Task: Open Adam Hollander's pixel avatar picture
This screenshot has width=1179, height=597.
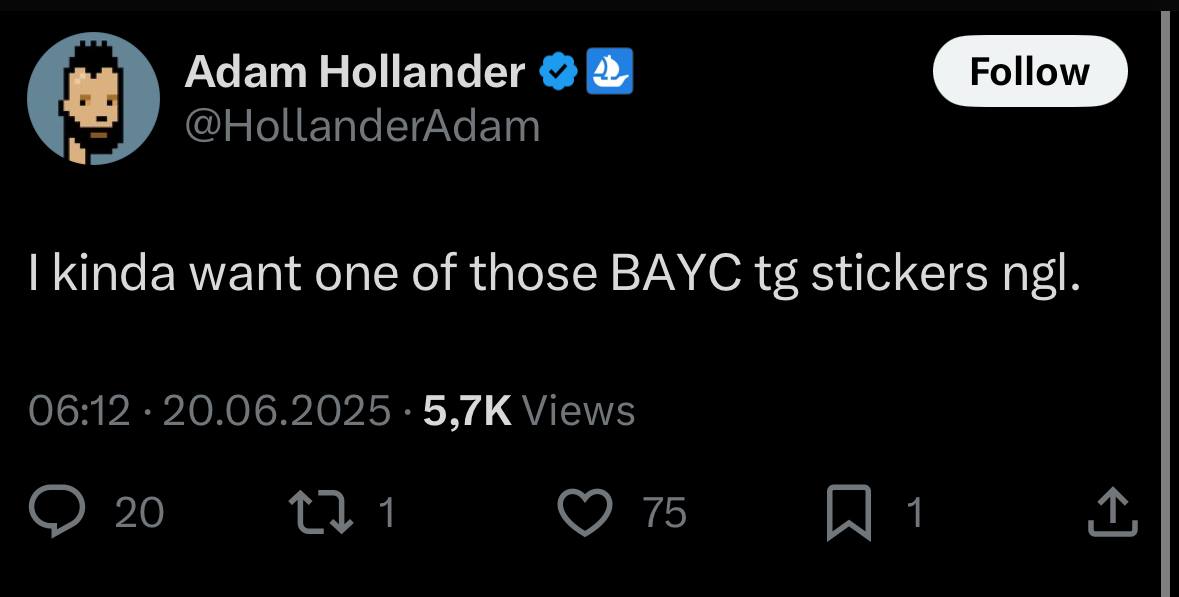Action: click(x=93, y=98)
